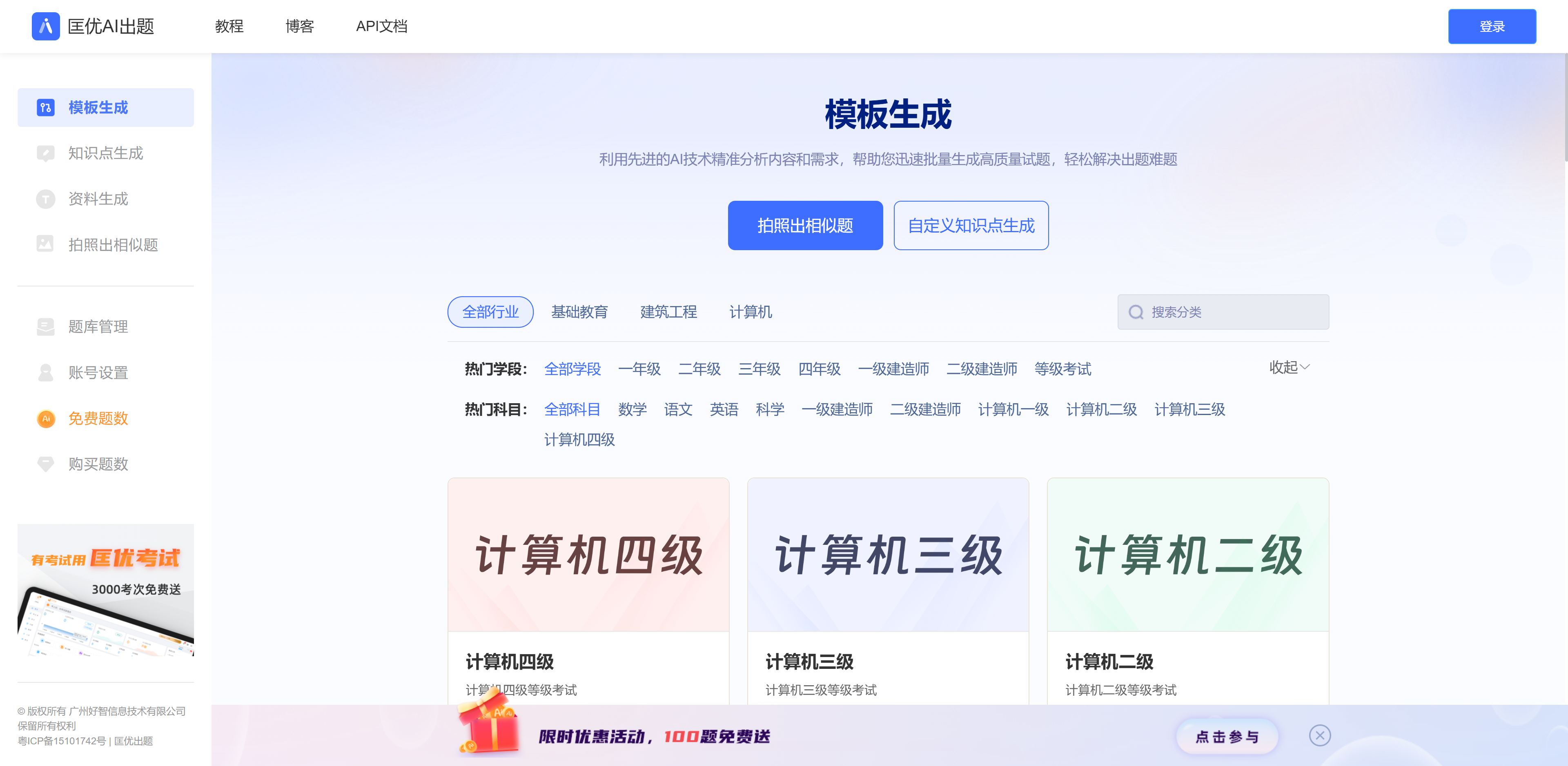Image resolution: width=1568 pixels, height=766 pixels.
Task: Open the API文档 menu item
Action: (x=382, y=26)
